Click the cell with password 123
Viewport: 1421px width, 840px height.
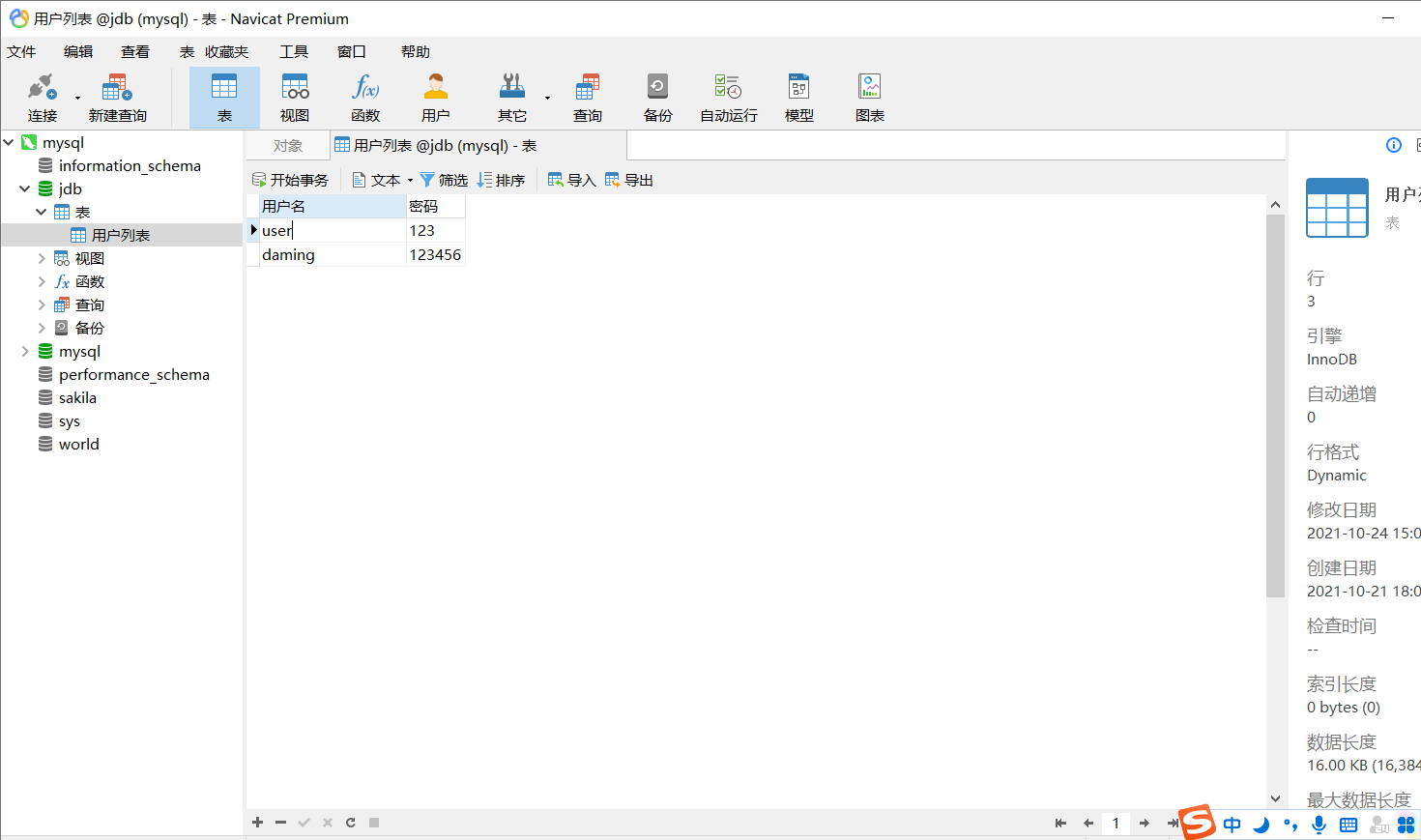pos(436,230)
